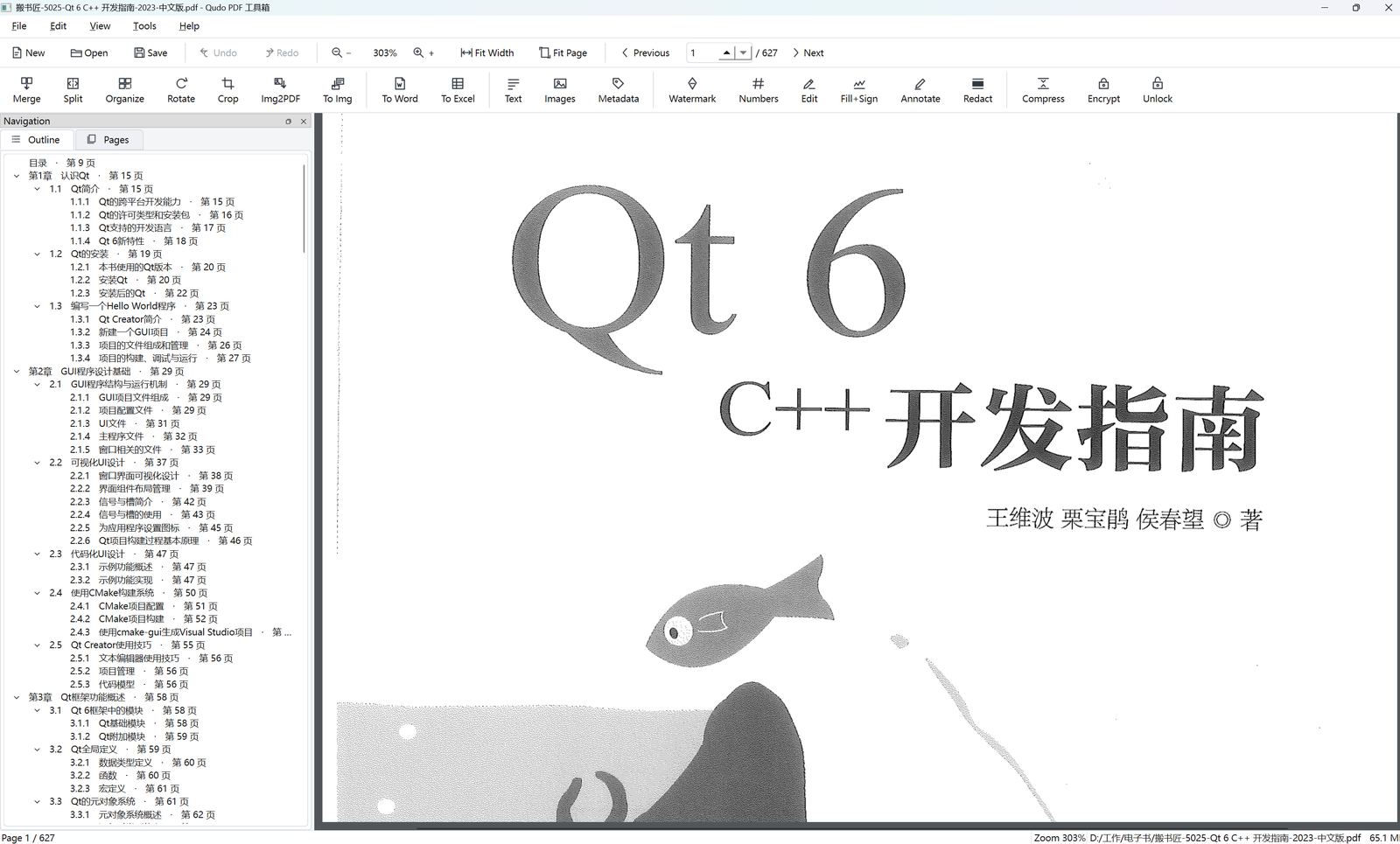Select the Split tool

(73, 89)
